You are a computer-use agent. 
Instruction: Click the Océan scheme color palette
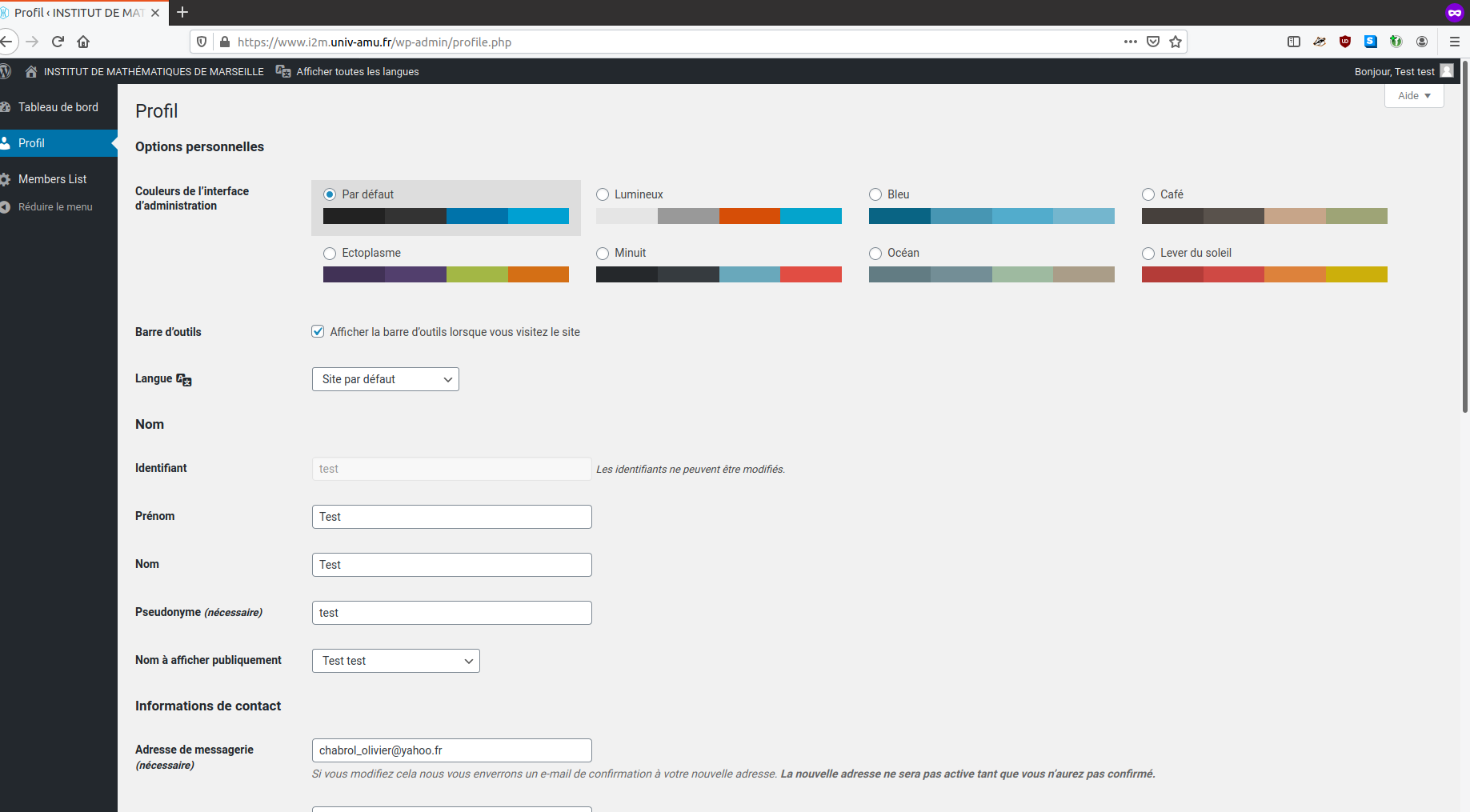click(x=991, y=274)
